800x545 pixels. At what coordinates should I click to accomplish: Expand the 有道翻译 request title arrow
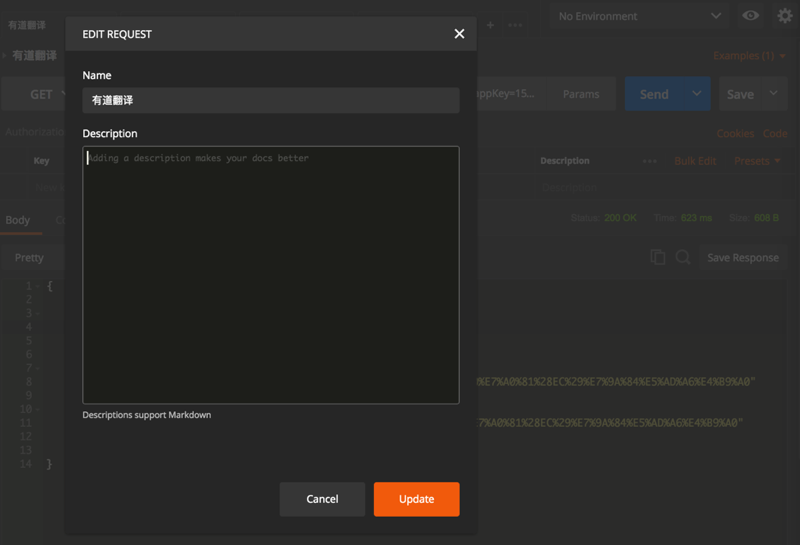(x=5, y=55)
